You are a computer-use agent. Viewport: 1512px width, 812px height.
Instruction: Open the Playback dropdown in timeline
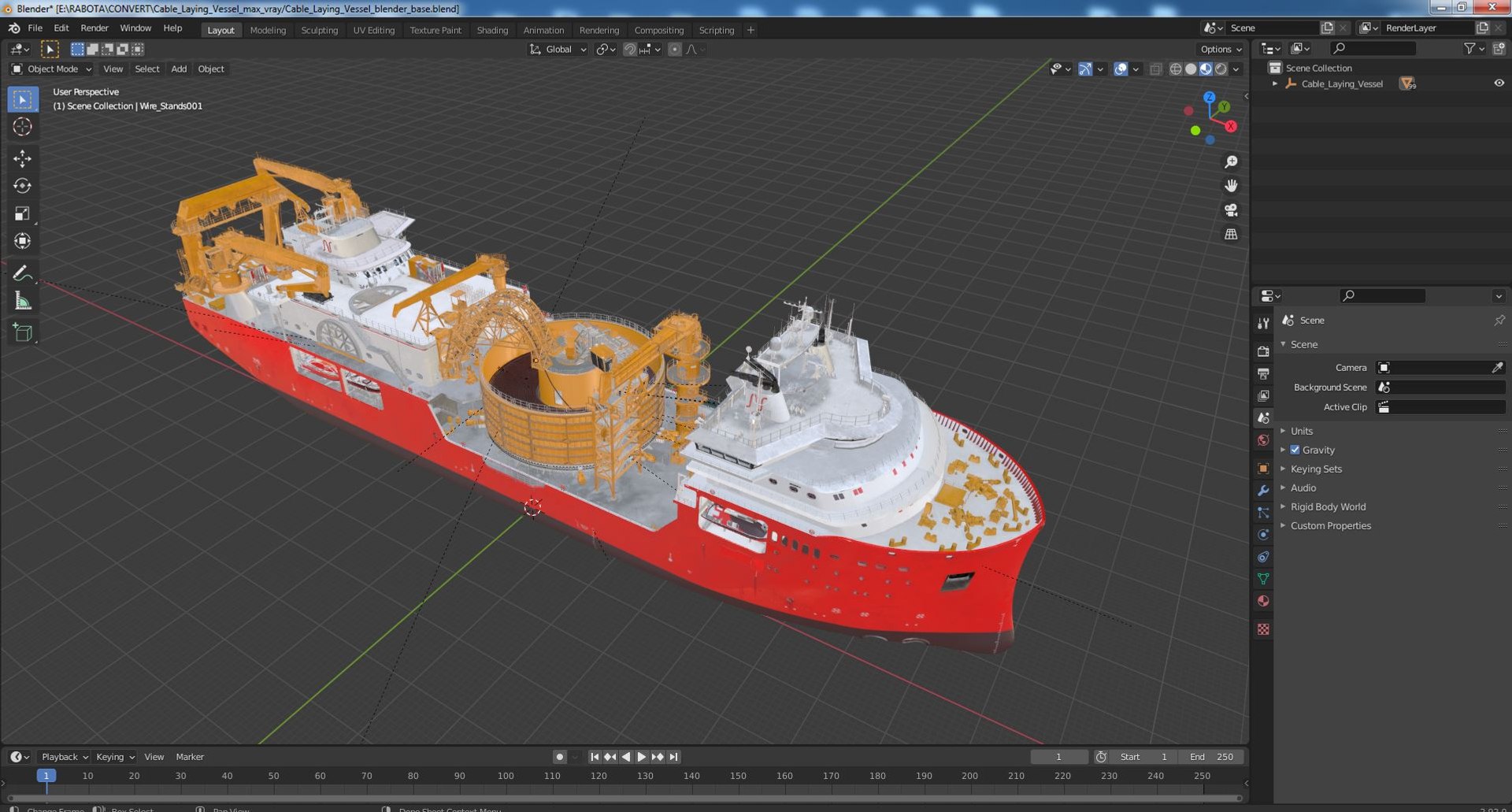[64, 757]
